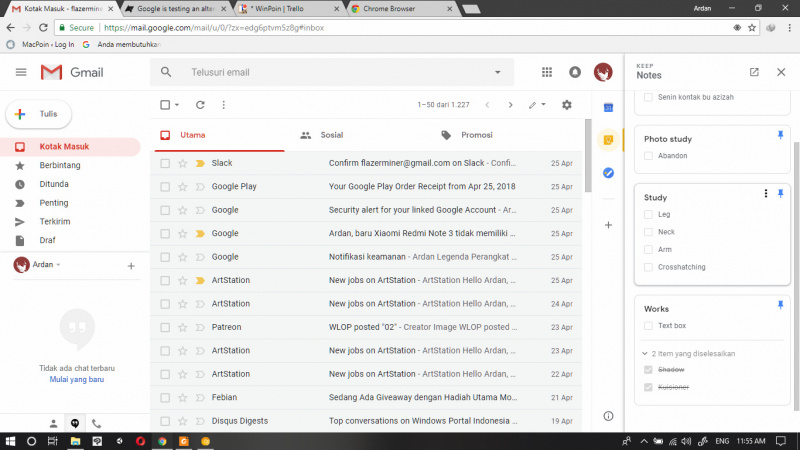800x450 pixels.
Task: Expand the Ardan account dropdown in Hangouts
Action: (58, 265)
